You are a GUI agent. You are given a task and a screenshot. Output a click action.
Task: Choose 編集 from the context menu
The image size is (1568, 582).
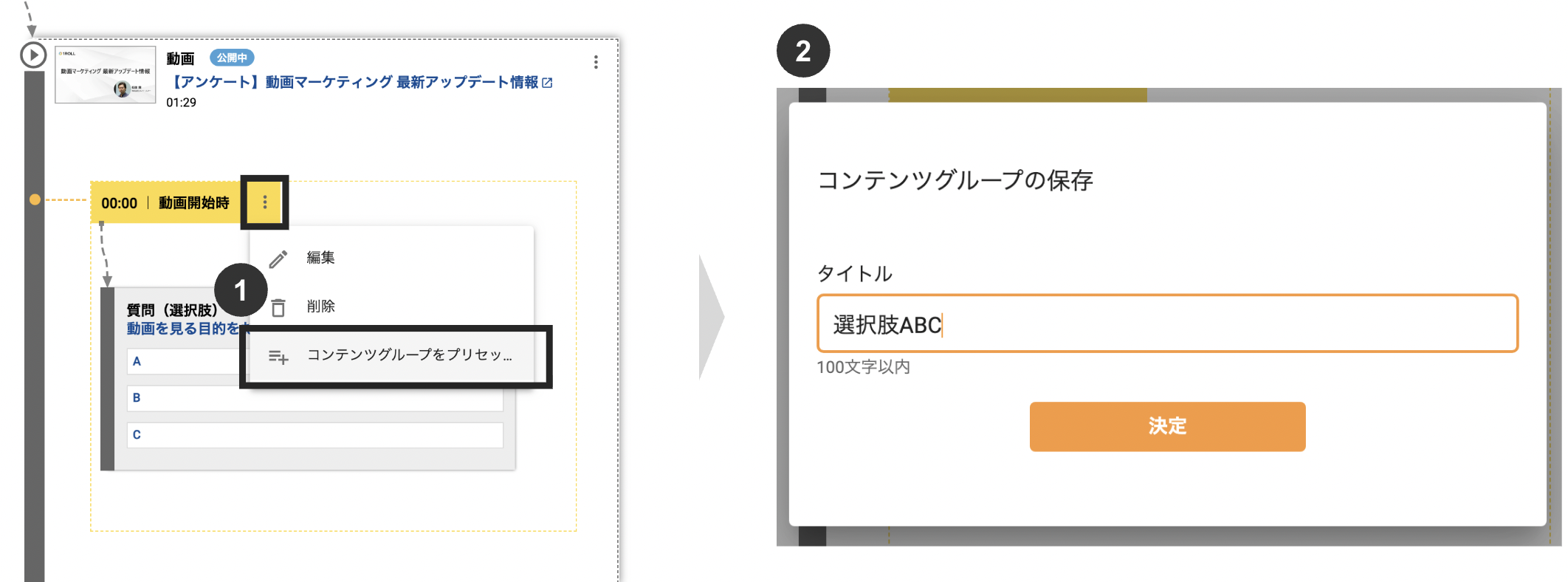(321, 258)
